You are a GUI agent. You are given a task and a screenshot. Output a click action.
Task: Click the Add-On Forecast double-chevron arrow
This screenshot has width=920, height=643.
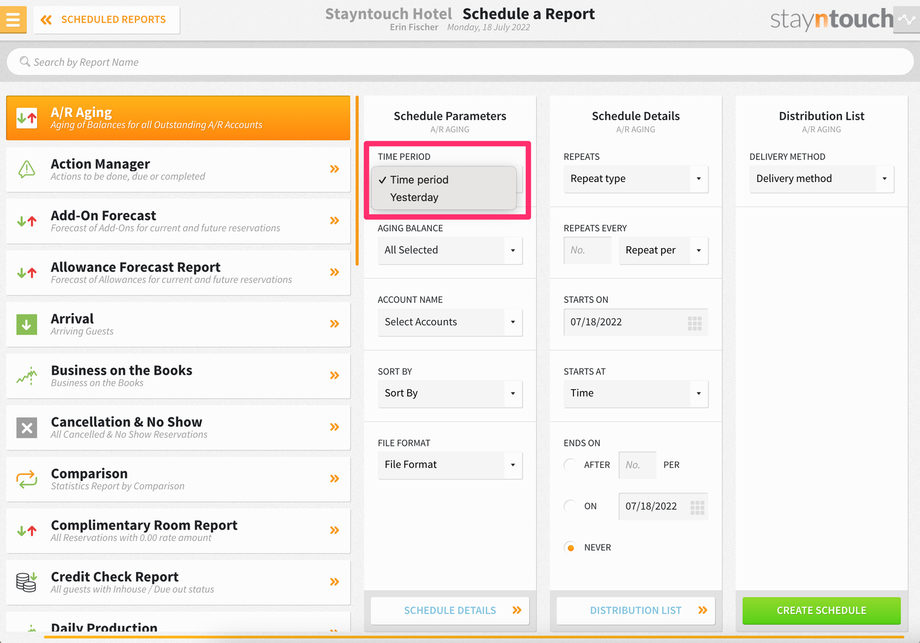click(x=334, y=221)
